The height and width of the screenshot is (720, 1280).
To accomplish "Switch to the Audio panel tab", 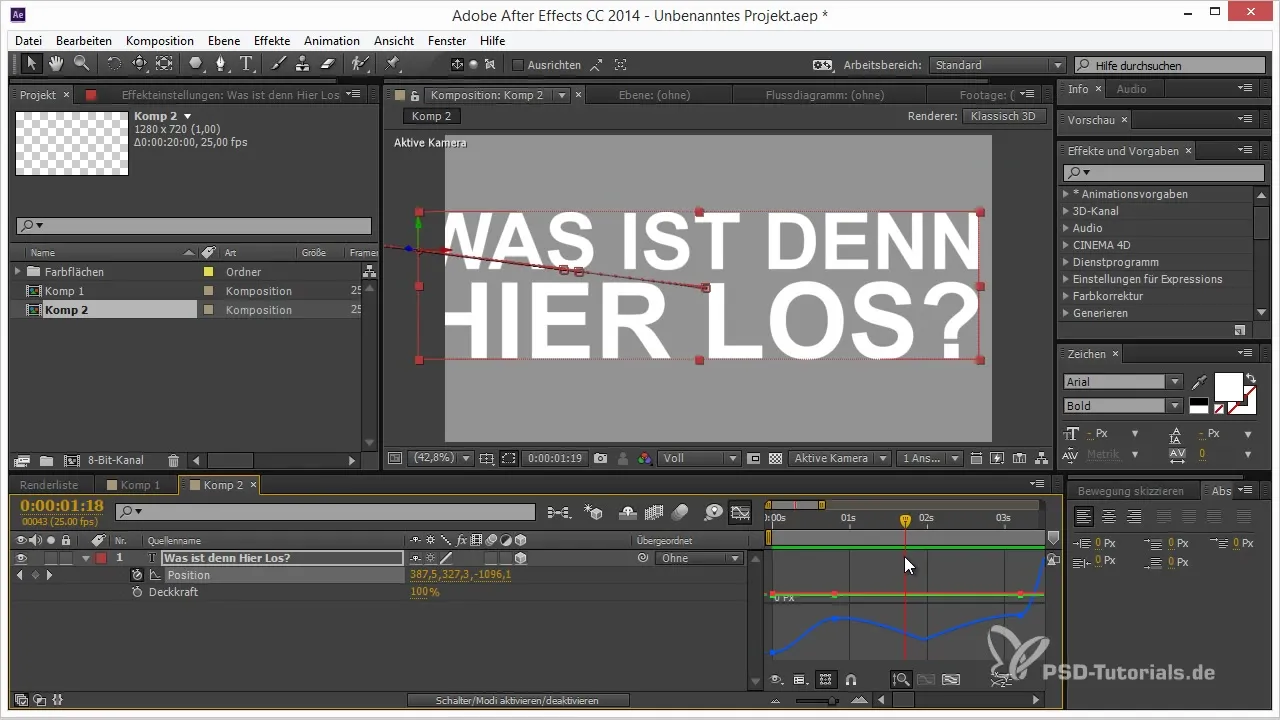I will tap(1131, 89).
